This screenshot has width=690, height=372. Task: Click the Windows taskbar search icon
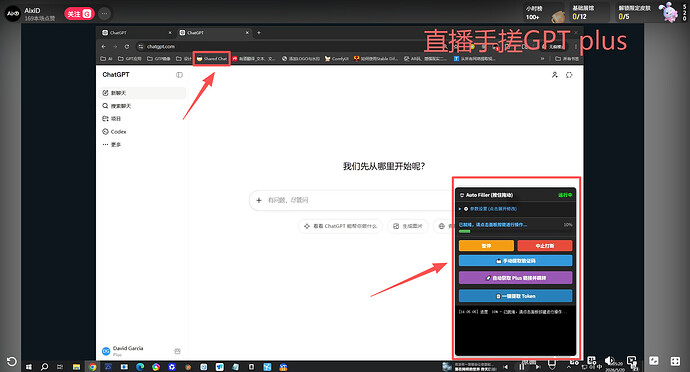point(44,366)
